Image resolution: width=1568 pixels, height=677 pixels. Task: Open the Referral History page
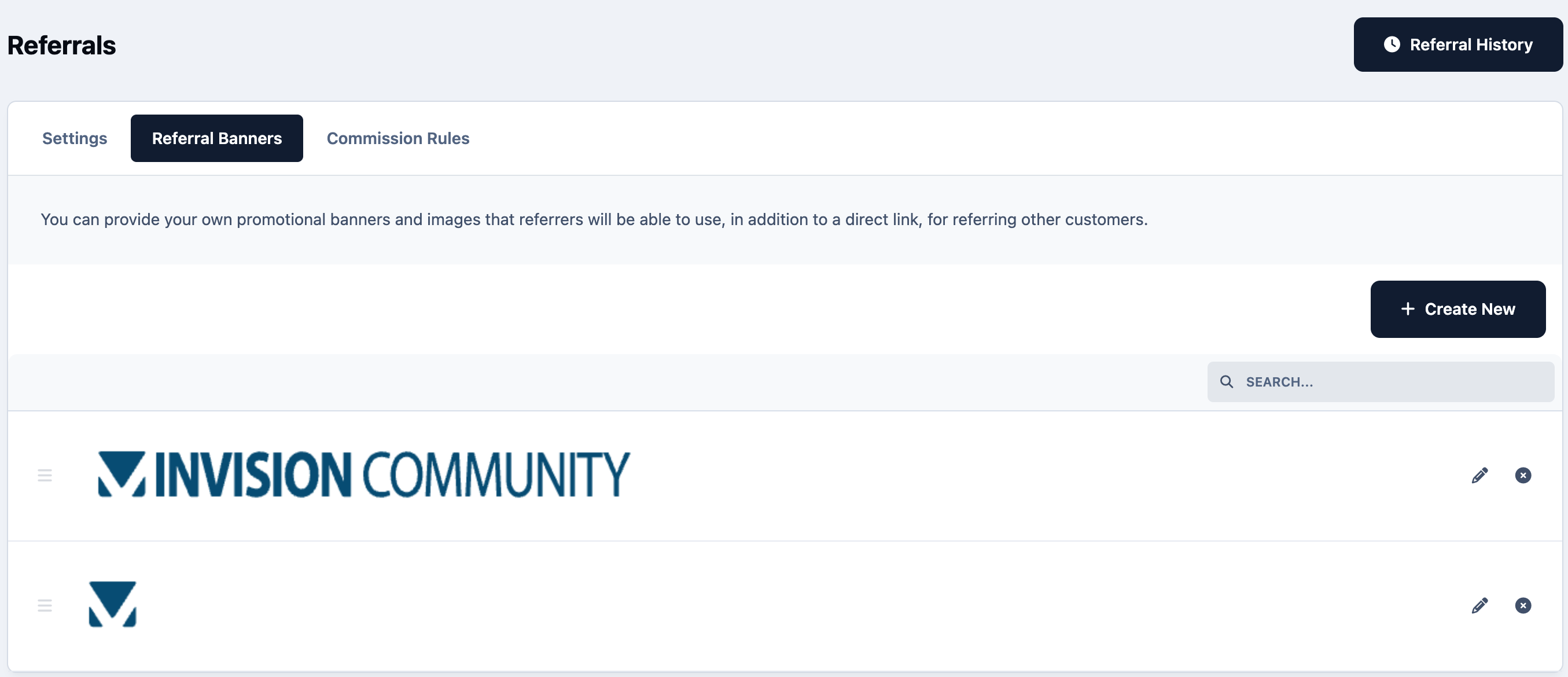tap(1458, 45)
